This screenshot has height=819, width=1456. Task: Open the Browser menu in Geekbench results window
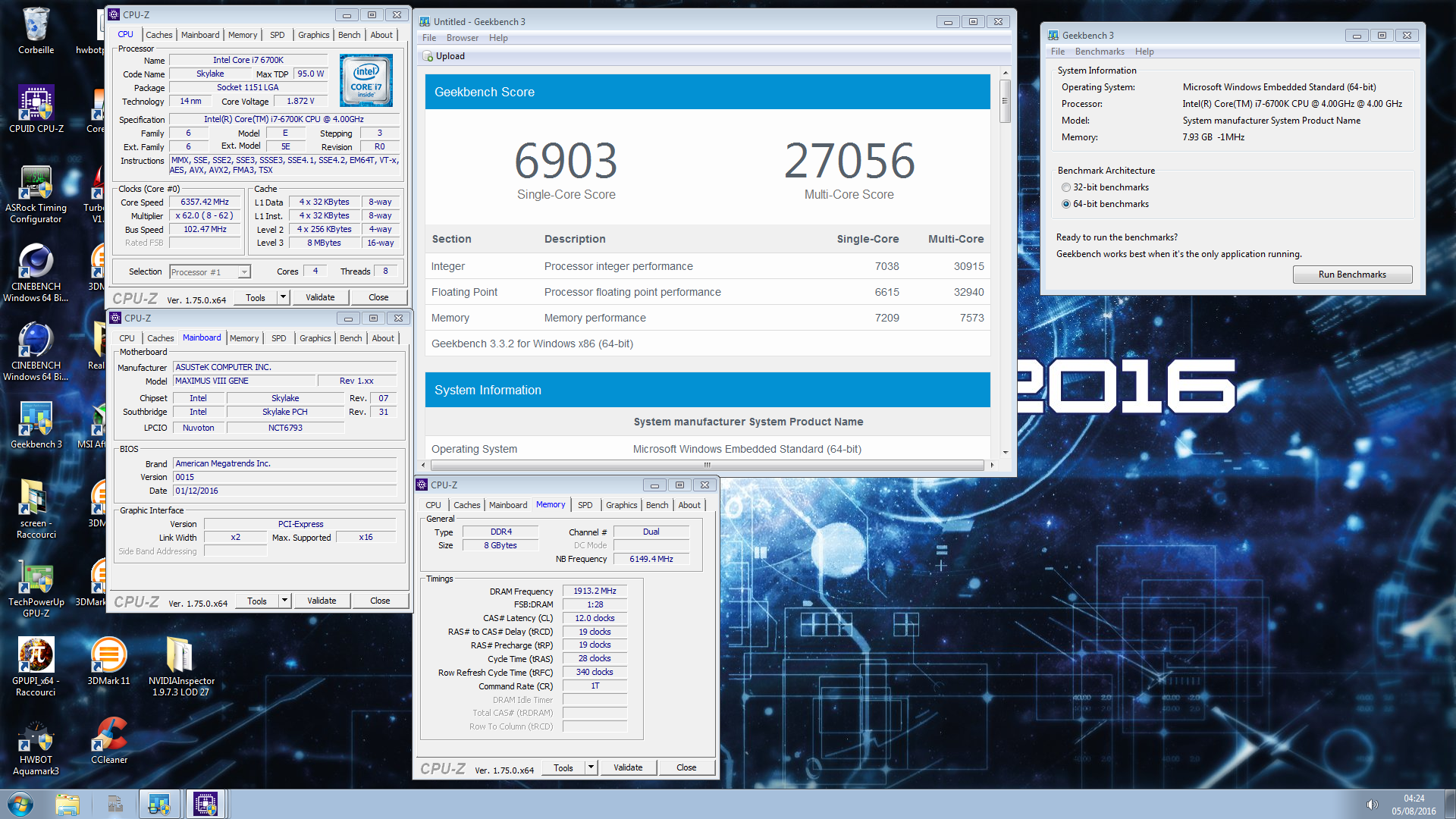click(462, 38)
